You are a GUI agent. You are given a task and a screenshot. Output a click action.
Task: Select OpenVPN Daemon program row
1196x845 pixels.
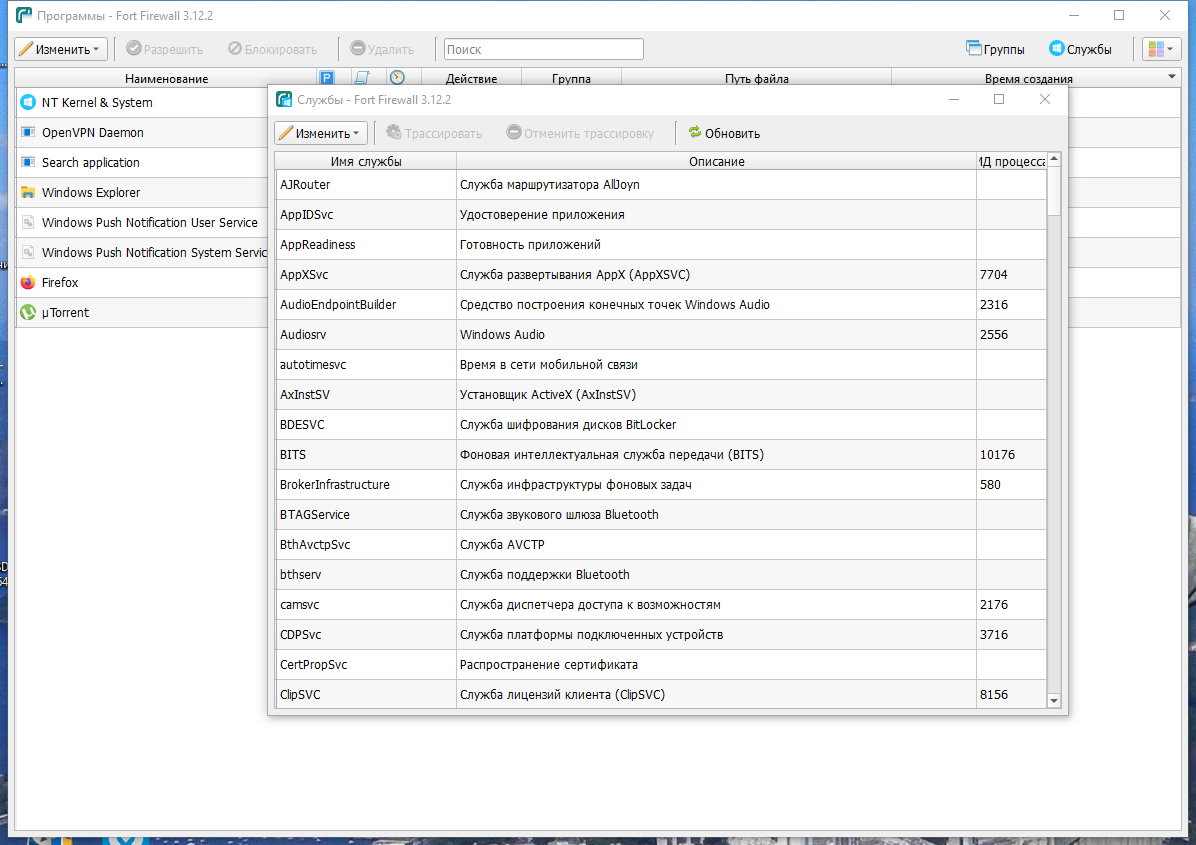(x=142, y=132)
